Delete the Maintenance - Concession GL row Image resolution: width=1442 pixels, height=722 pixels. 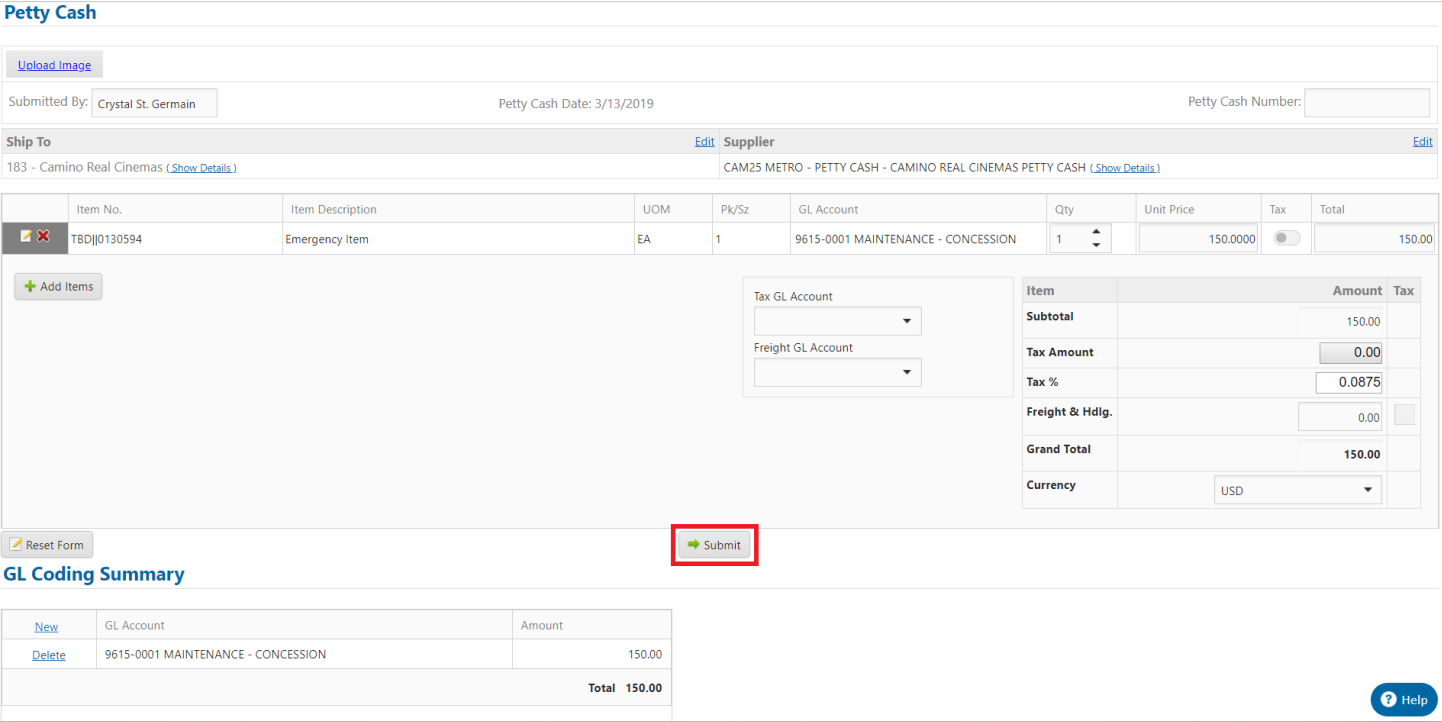[48, 655]
